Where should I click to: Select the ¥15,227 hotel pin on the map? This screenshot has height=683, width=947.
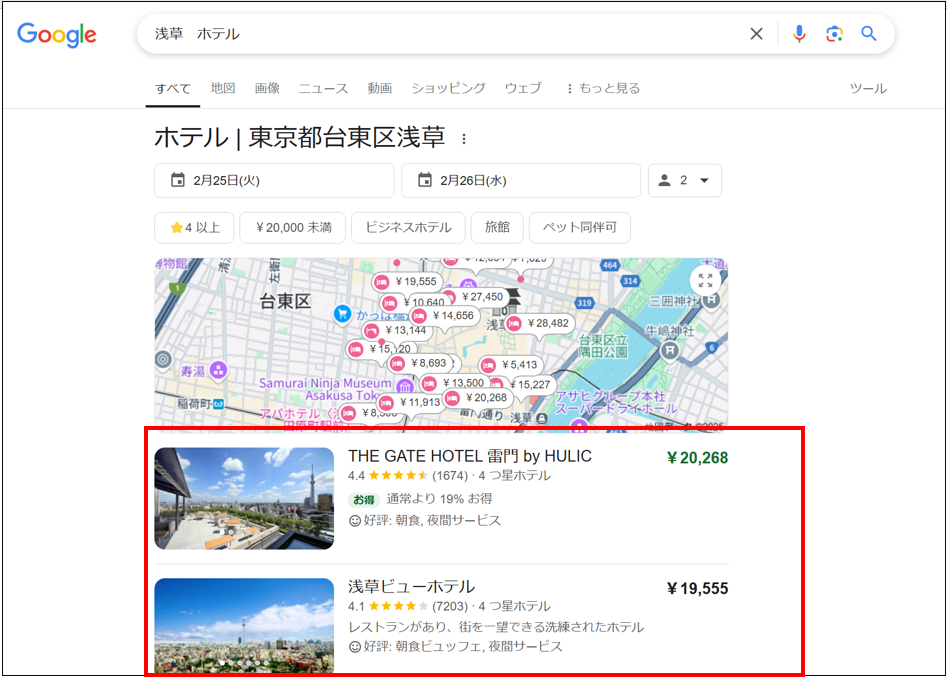click(x=527, y=384)
